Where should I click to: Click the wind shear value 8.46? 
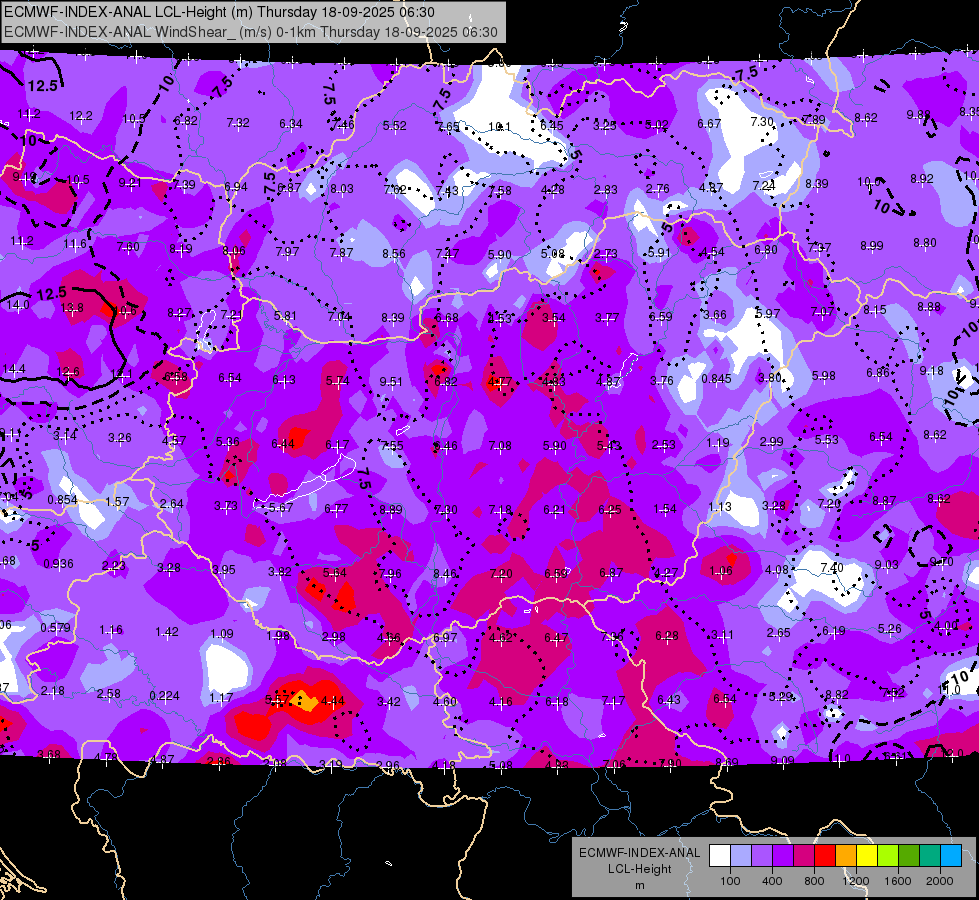coord(445,573)
